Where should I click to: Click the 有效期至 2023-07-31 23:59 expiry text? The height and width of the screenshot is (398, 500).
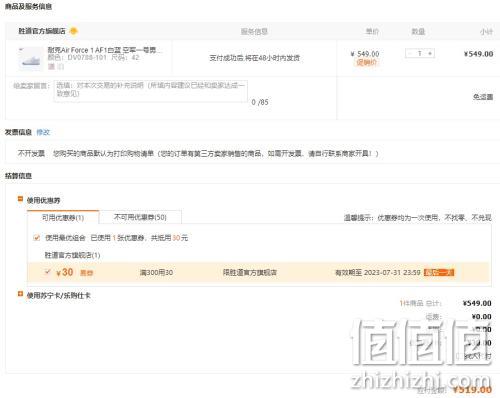(x=378, y=273)
